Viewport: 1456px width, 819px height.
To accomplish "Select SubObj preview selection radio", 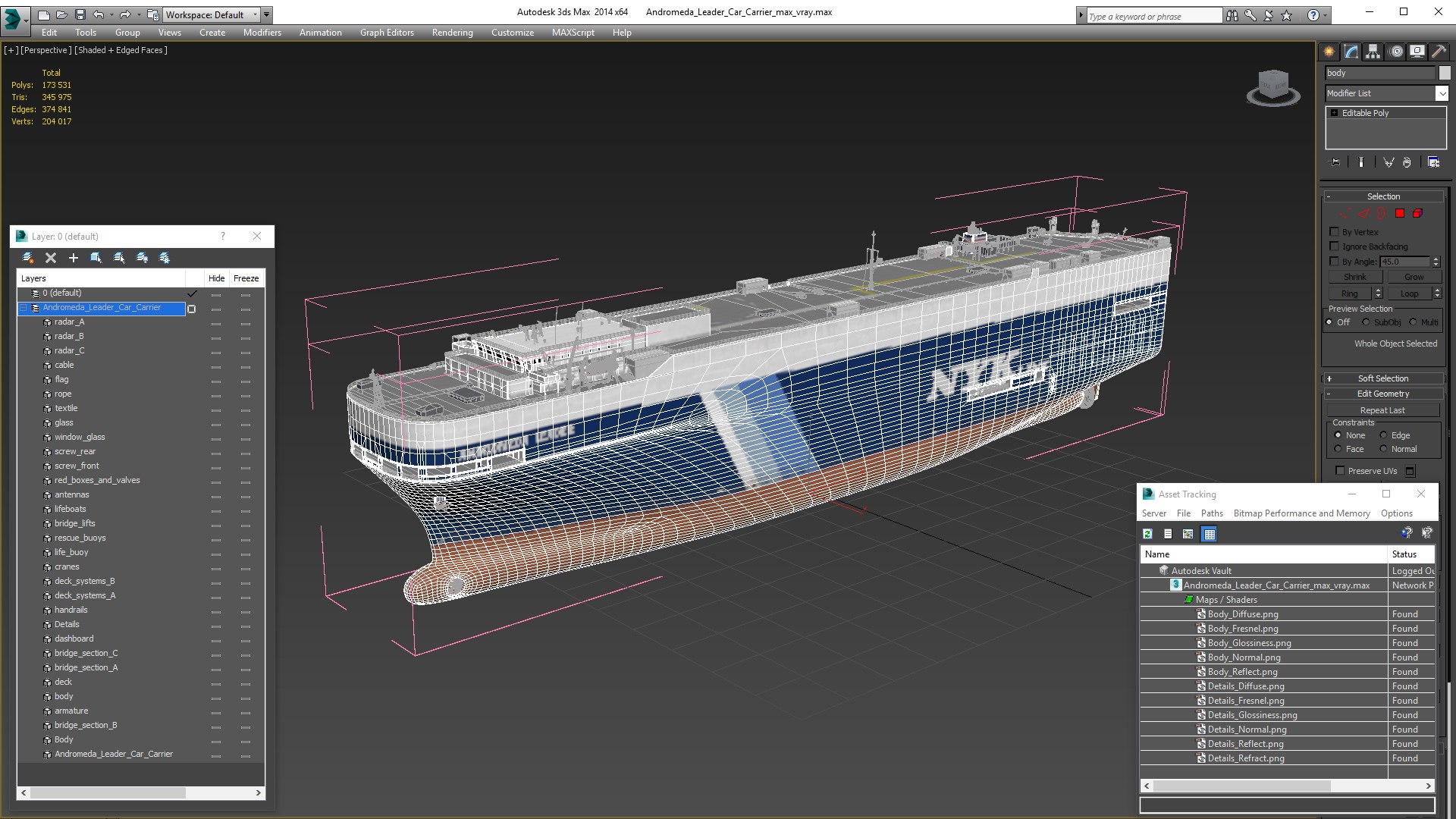I will click(1366, 322).
